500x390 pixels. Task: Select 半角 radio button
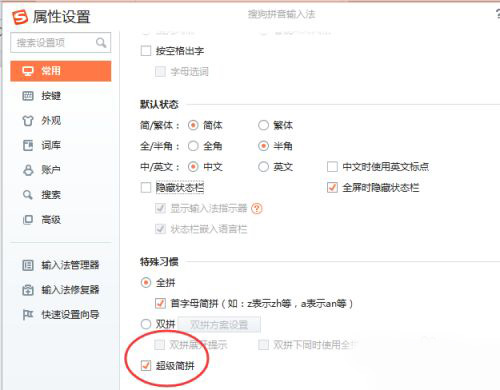pyautogui.click(x=263, y=146)
